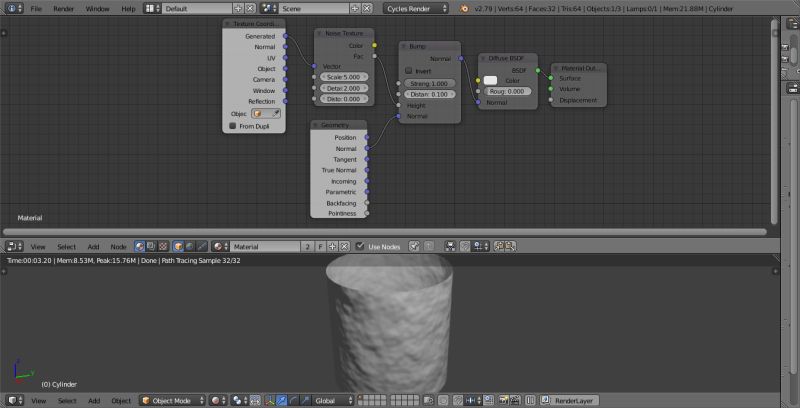This screenshot has width=800, height=408.
Task: Click the Blender logo icon
Action: click(x=463, y=9)
